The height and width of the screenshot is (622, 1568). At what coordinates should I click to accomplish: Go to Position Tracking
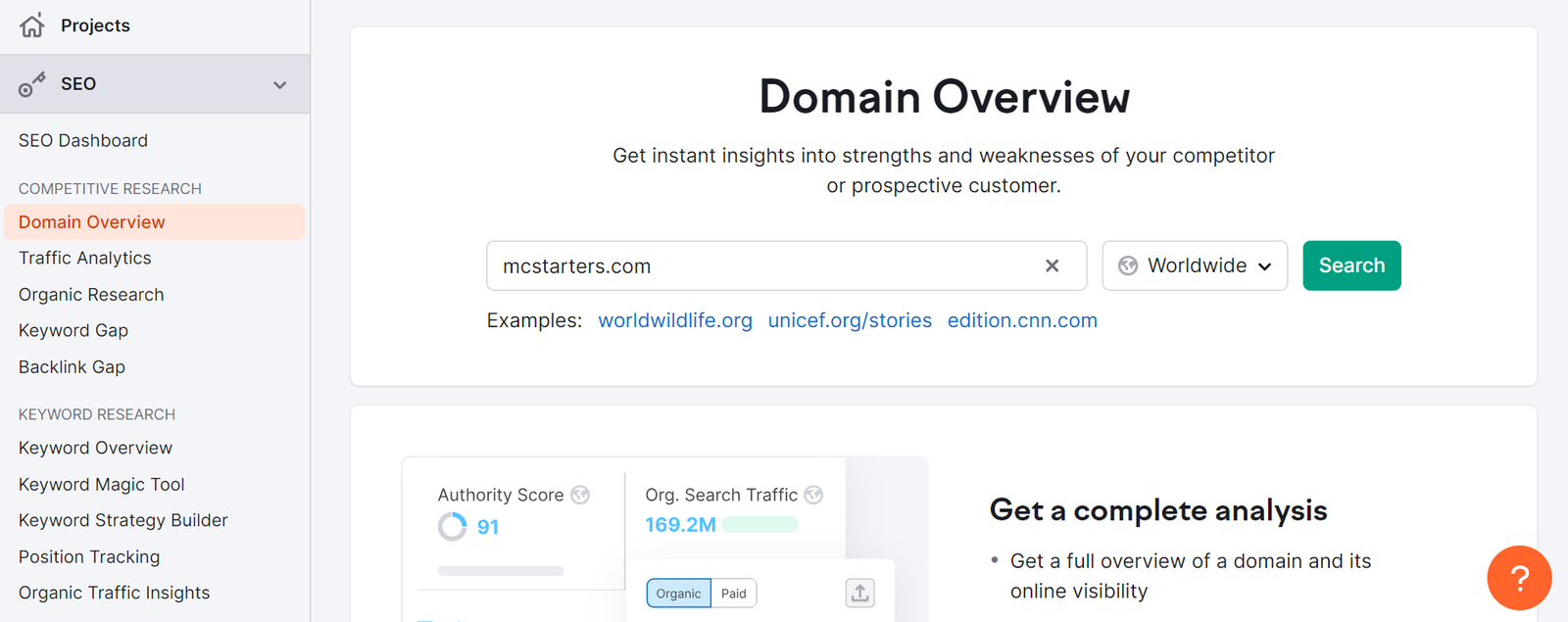tap(89, 556)
